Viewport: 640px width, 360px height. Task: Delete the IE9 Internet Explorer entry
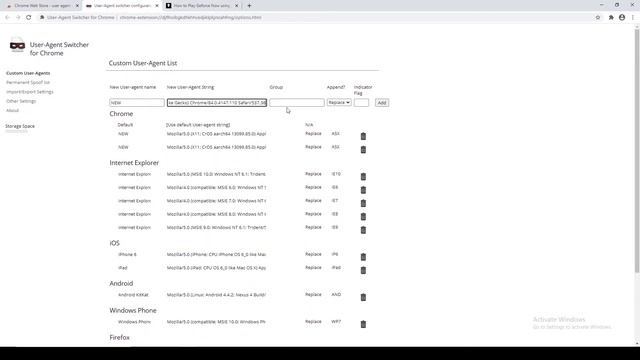pyautogui.click(x=363, y=230)
